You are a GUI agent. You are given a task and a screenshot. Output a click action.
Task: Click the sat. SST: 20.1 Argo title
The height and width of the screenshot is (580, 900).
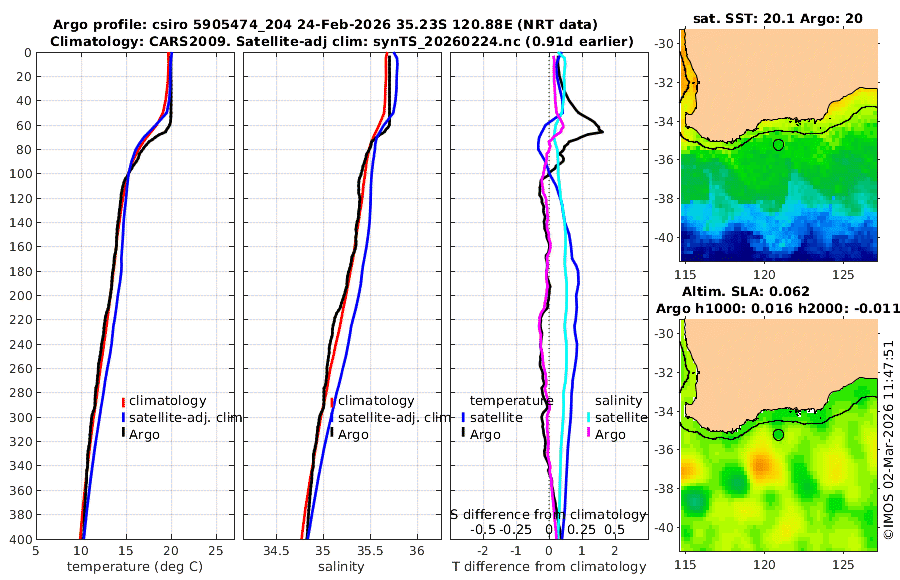778,18
